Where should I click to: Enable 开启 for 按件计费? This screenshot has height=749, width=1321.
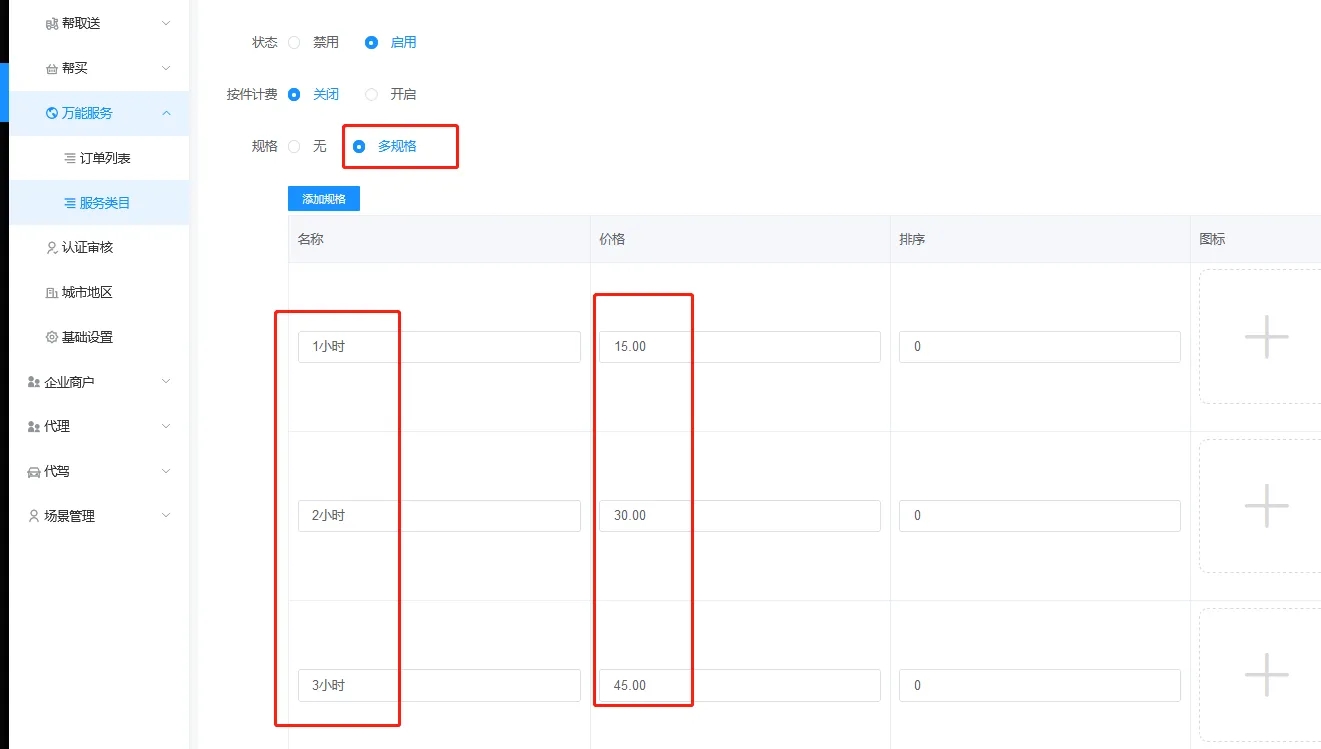(372, 95)
